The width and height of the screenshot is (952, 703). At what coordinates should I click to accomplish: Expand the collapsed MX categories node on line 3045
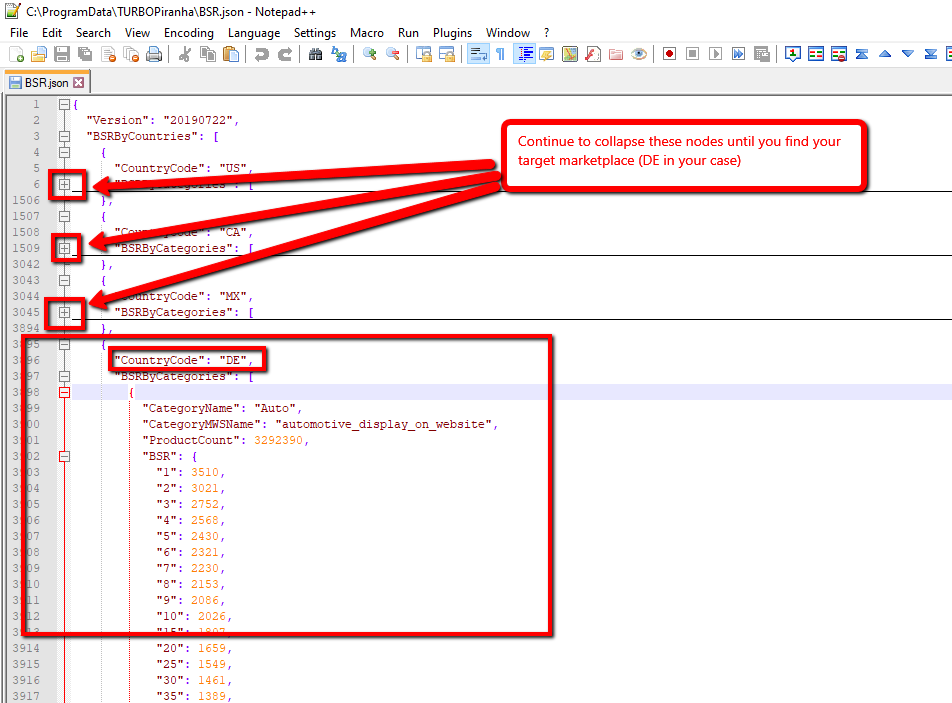click(64, 313)
